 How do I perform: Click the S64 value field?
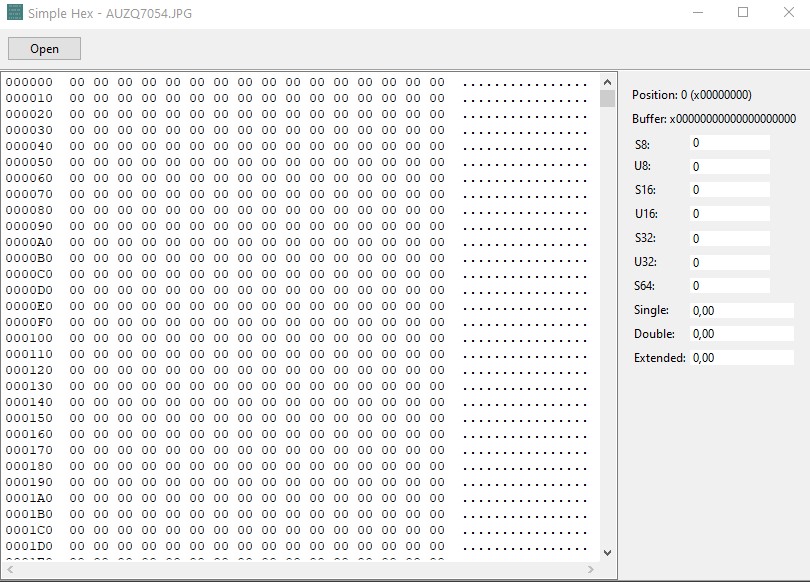[730, 286]
